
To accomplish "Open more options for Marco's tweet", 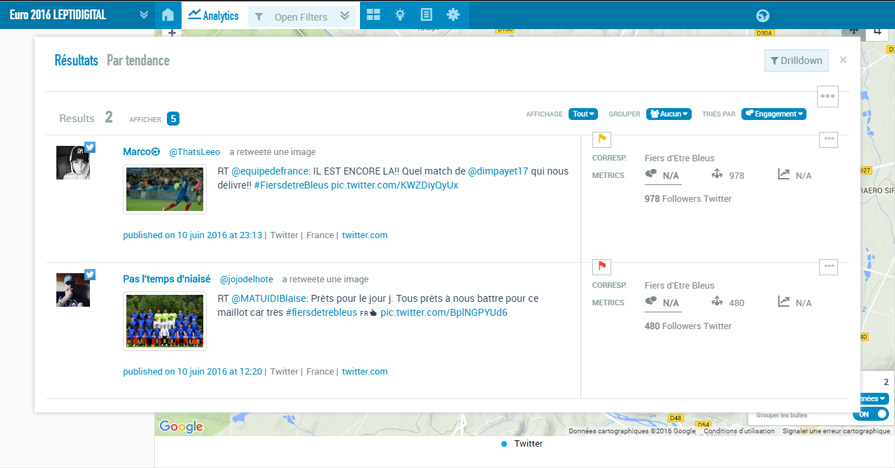I will (828, 139).
